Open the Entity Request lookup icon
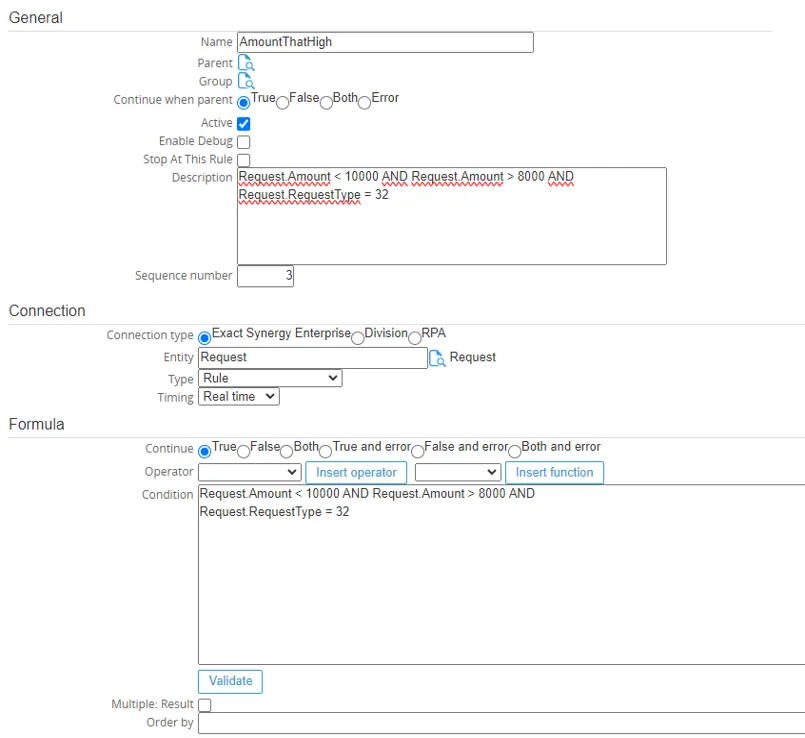The width and height of the screenshot is (805, 738). [437, 358]
